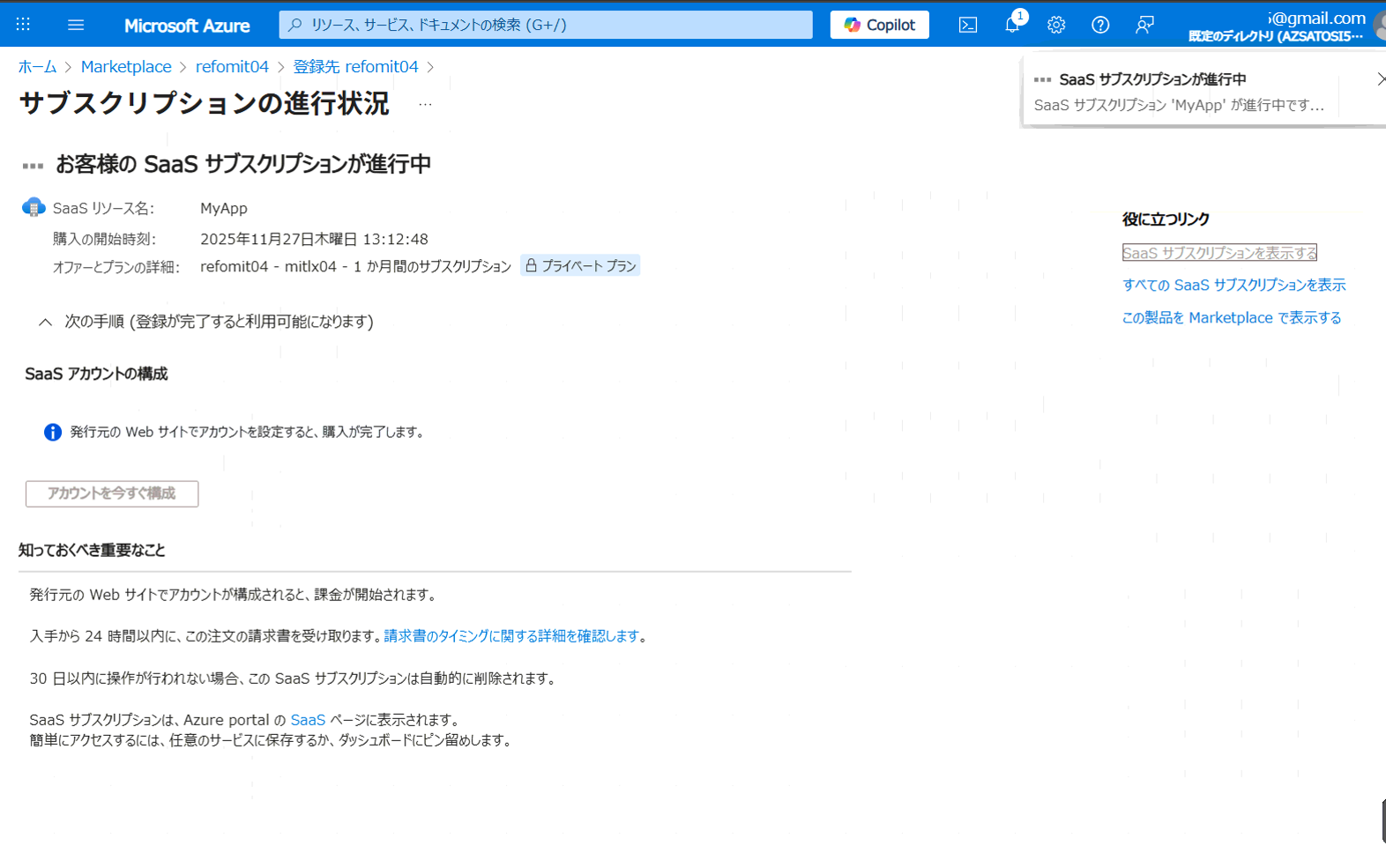This screenshot has width=1386, height=868.
Task: Open the refomit04 breadcrumb
Action: click(x=232, y=67)
